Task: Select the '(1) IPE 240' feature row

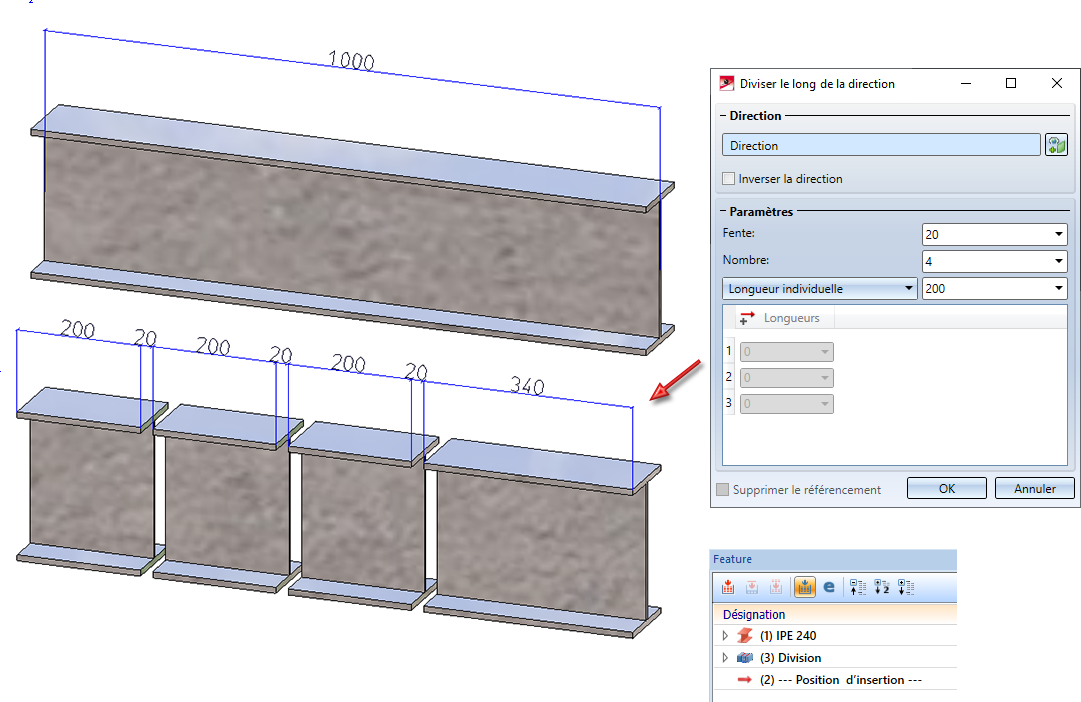Action: (x=834, y=635)
